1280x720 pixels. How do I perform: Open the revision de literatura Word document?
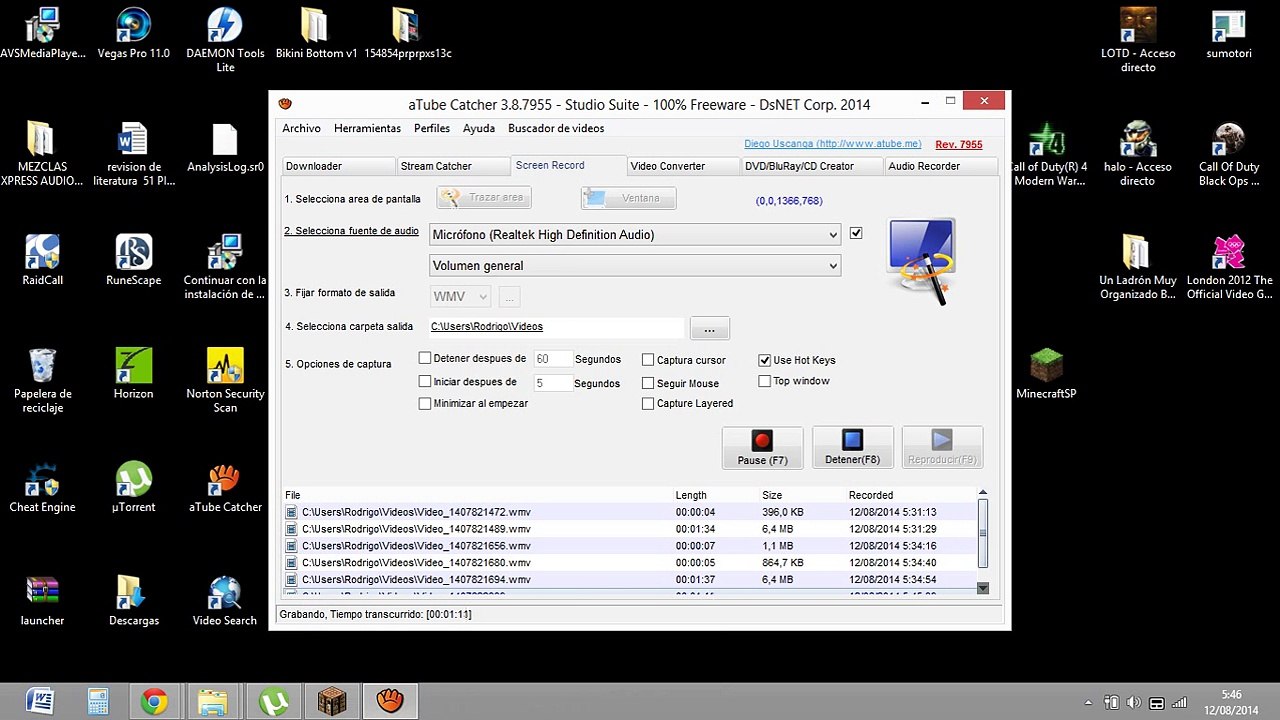133,154
